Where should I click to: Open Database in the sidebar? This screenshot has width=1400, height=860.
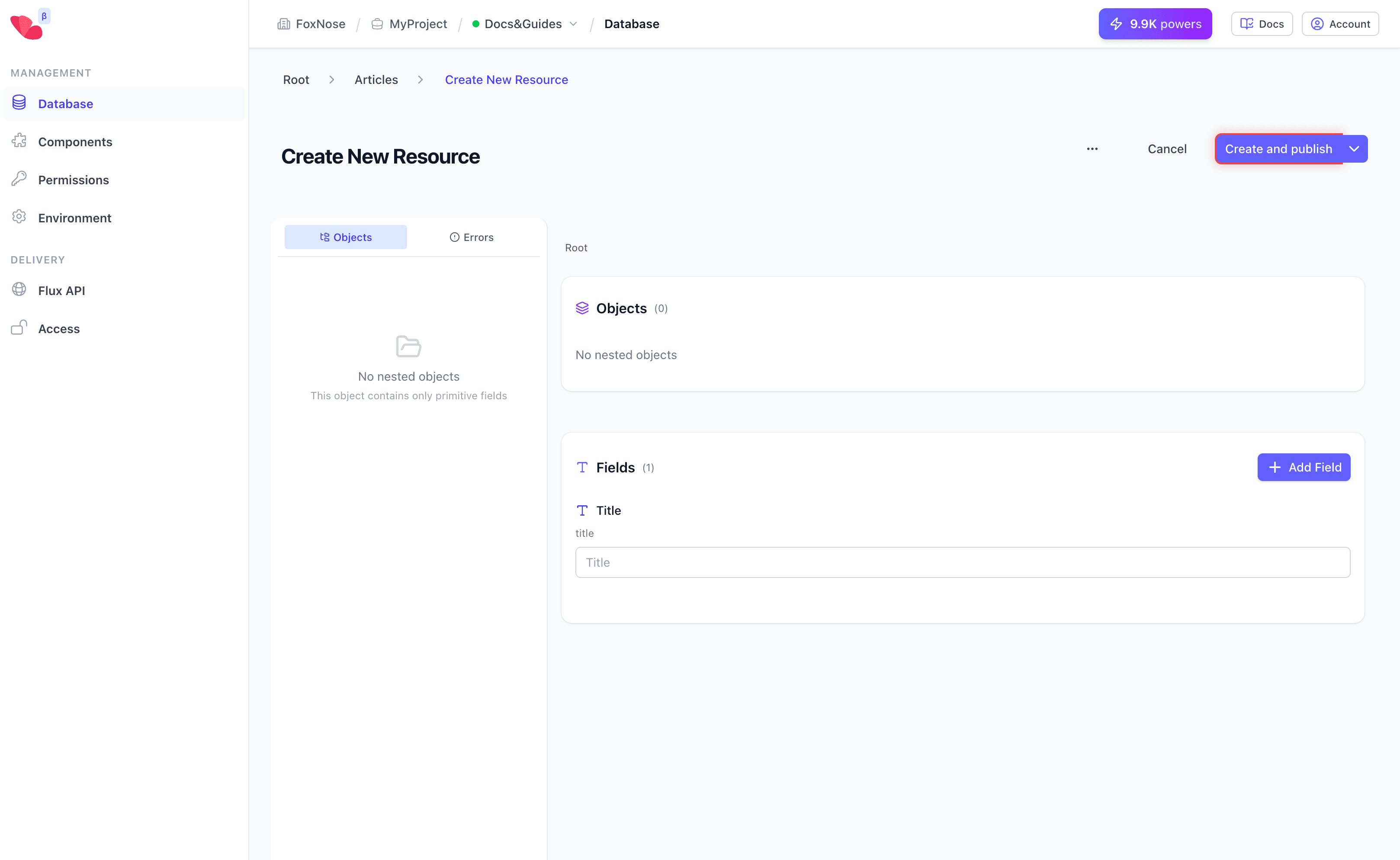[124, 103]
